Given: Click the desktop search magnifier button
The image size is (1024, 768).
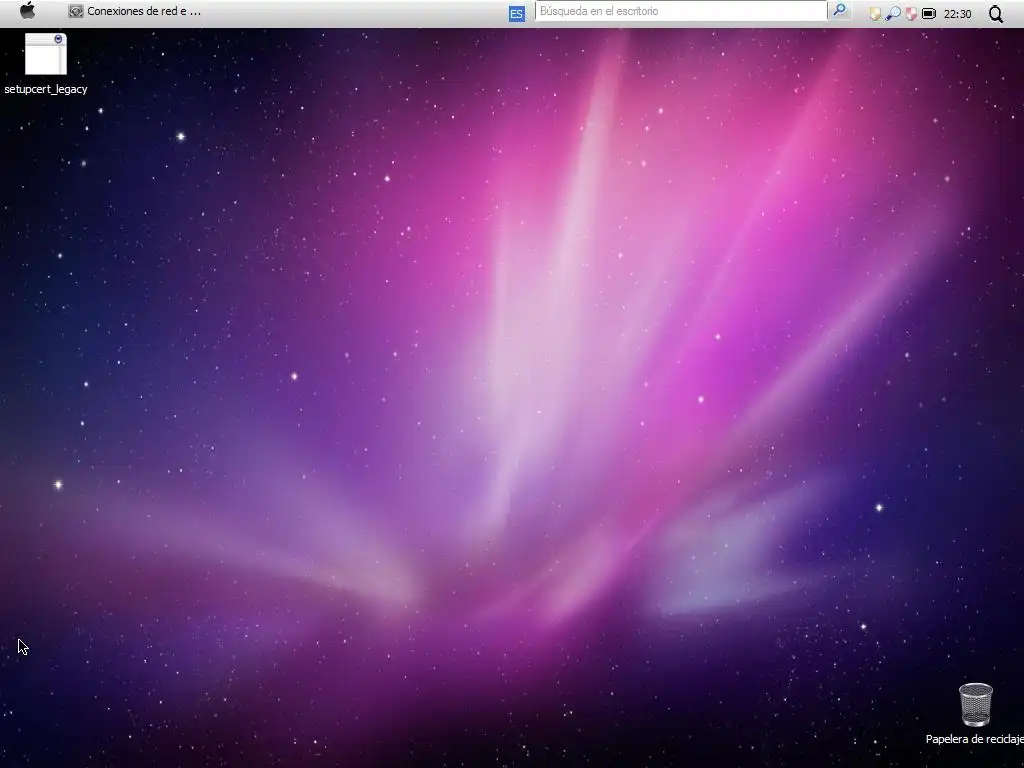Looking at the screenshot, I should pos(839,10).
